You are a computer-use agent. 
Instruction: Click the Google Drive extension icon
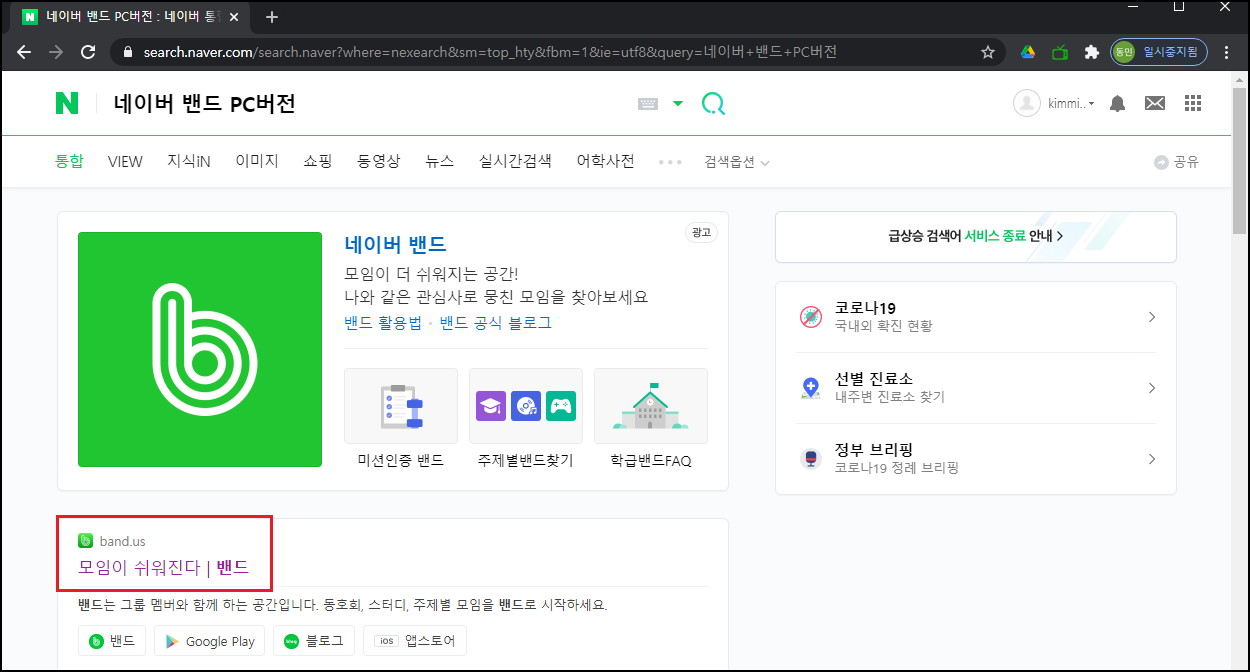(x=1028, y=52)
